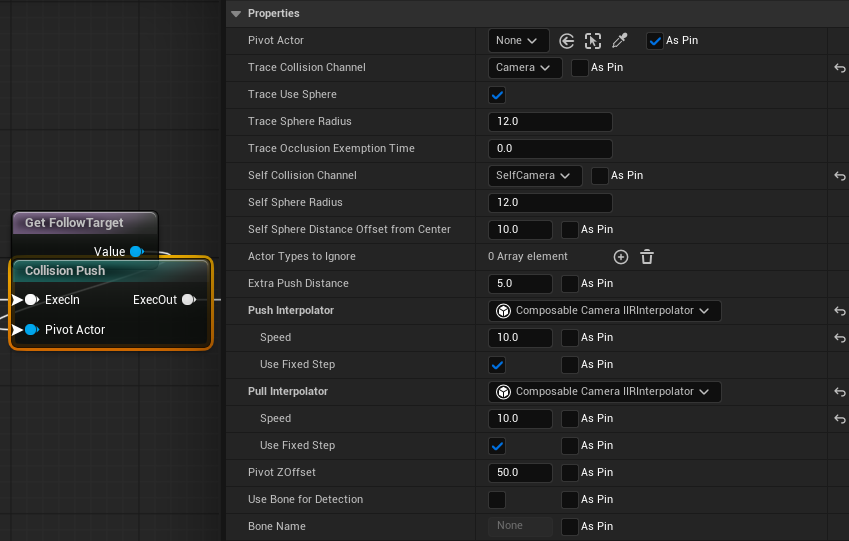Enable the Use Bone for Detection checkbox
Image resolution: width=849 pixels, height=541 pixels.
click(x=497, y=500)
